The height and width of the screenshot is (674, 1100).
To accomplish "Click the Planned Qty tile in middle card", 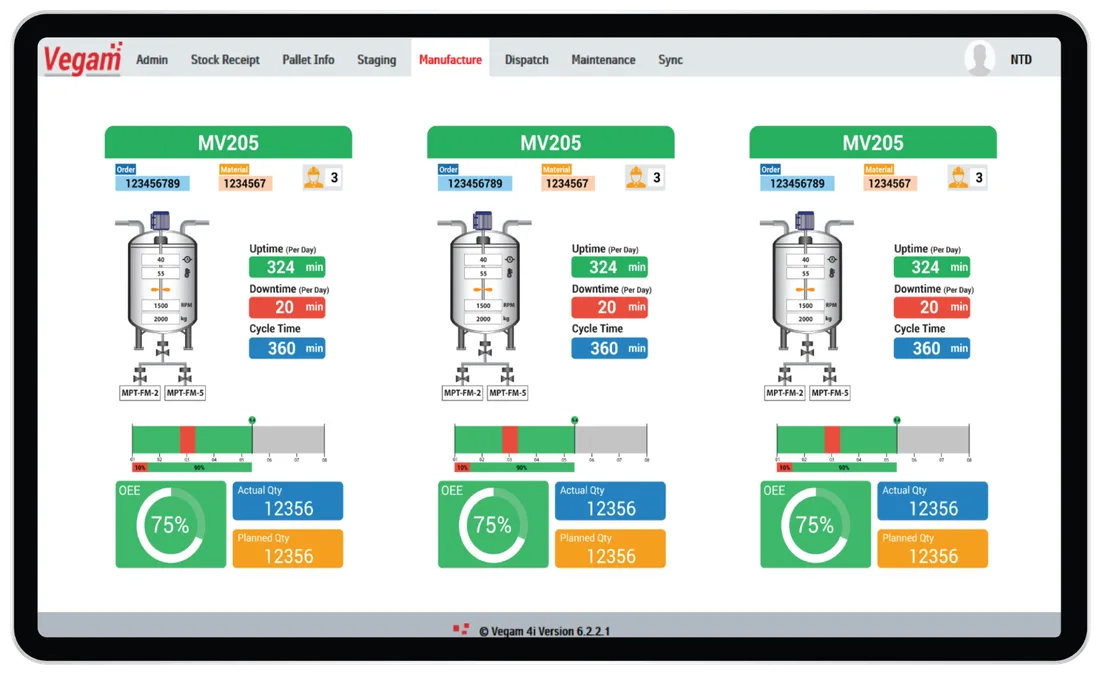I will pyautogui.click(x=610, y=548).
